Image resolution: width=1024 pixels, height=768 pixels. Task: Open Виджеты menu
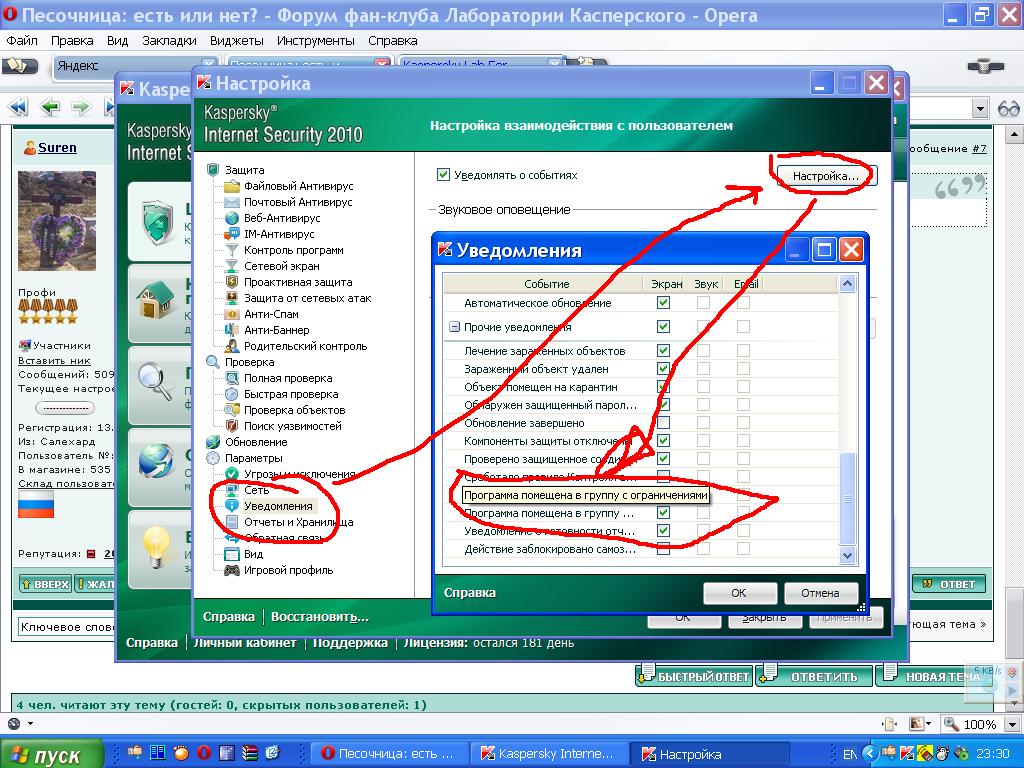[236, 40]
